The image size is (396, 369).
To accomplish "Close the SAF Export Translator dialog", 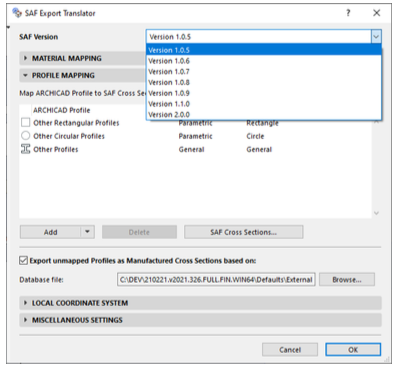I will tap(377, 13).
